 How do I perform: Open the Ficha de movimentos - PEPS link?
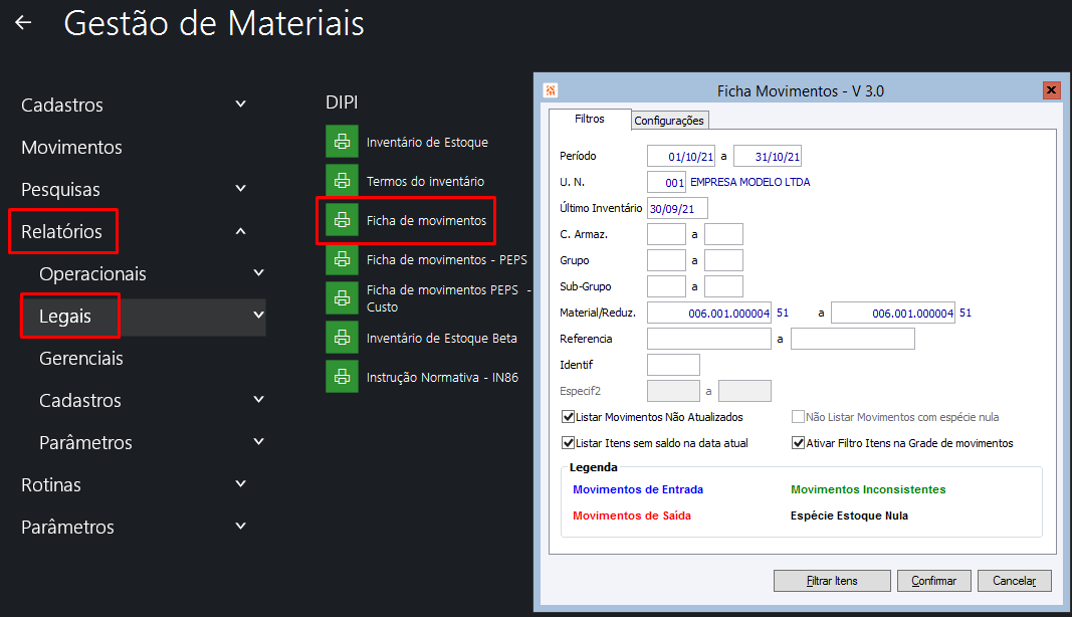click(x=446, y=260)
